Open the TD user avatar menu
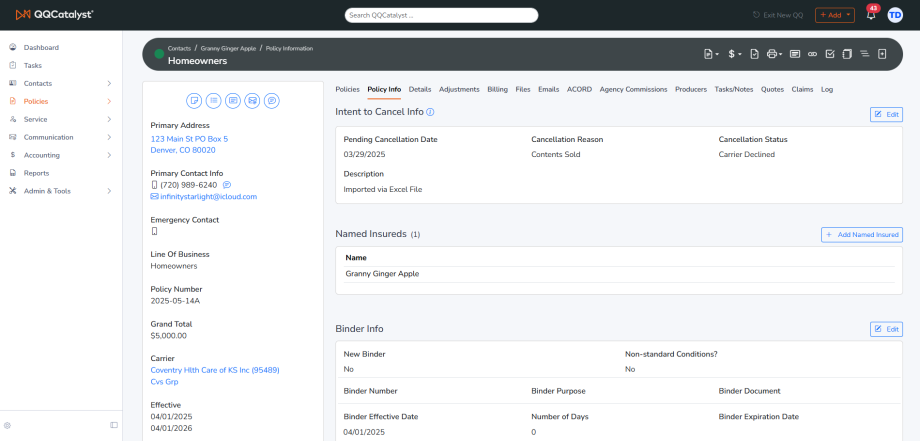 pos(895,15)
